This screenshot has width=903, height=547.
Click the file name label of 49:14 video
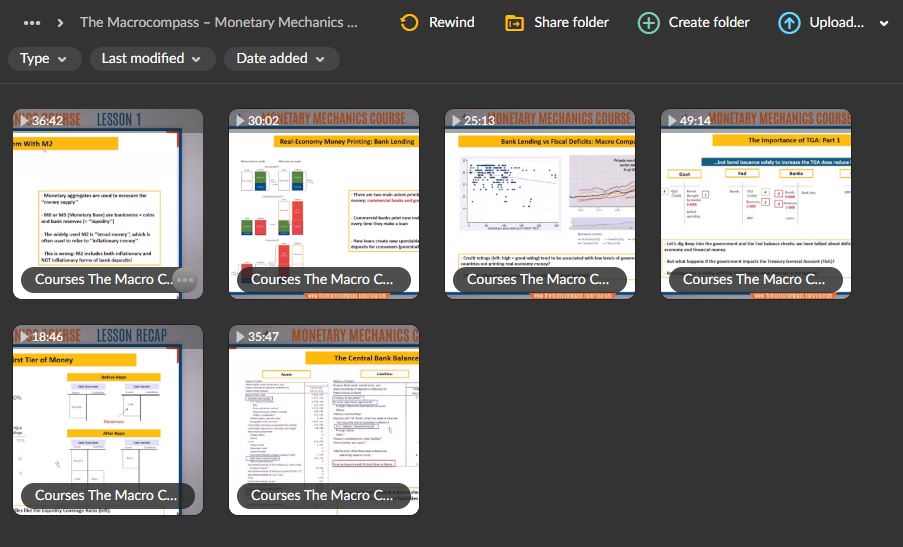click(754, 280)
